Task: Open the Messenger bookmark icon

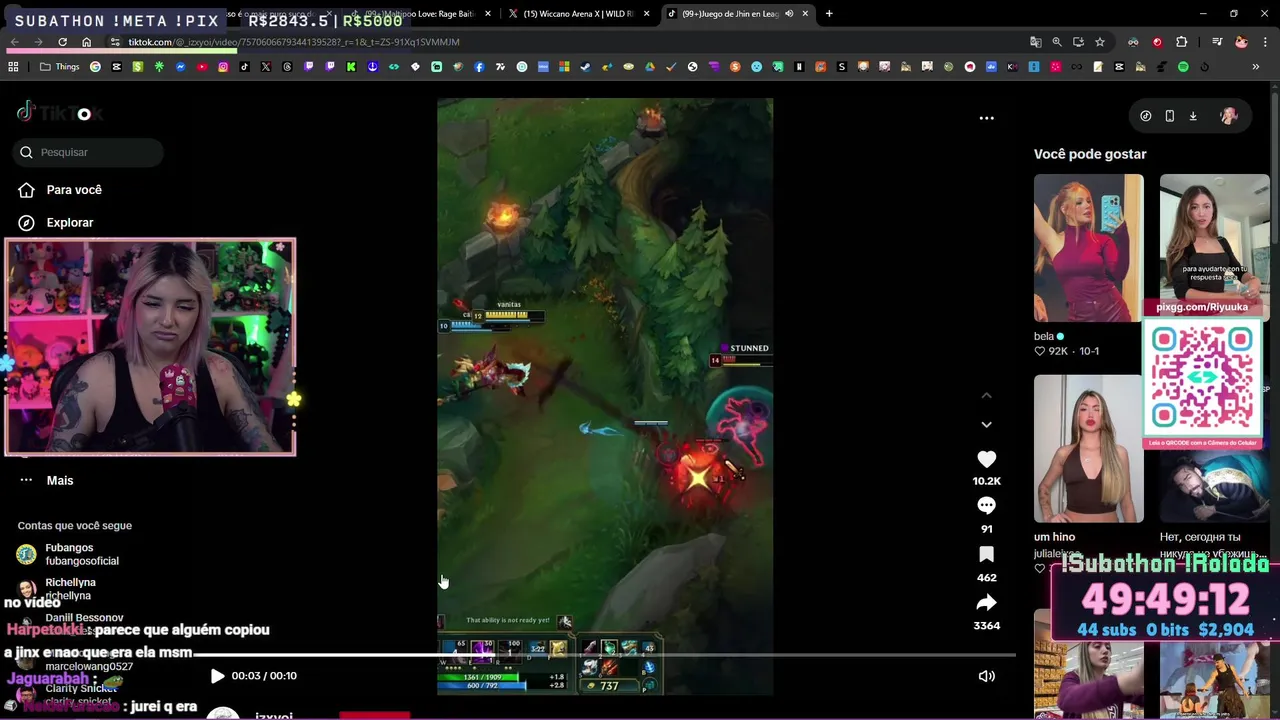Action: (x=181, y=67)
